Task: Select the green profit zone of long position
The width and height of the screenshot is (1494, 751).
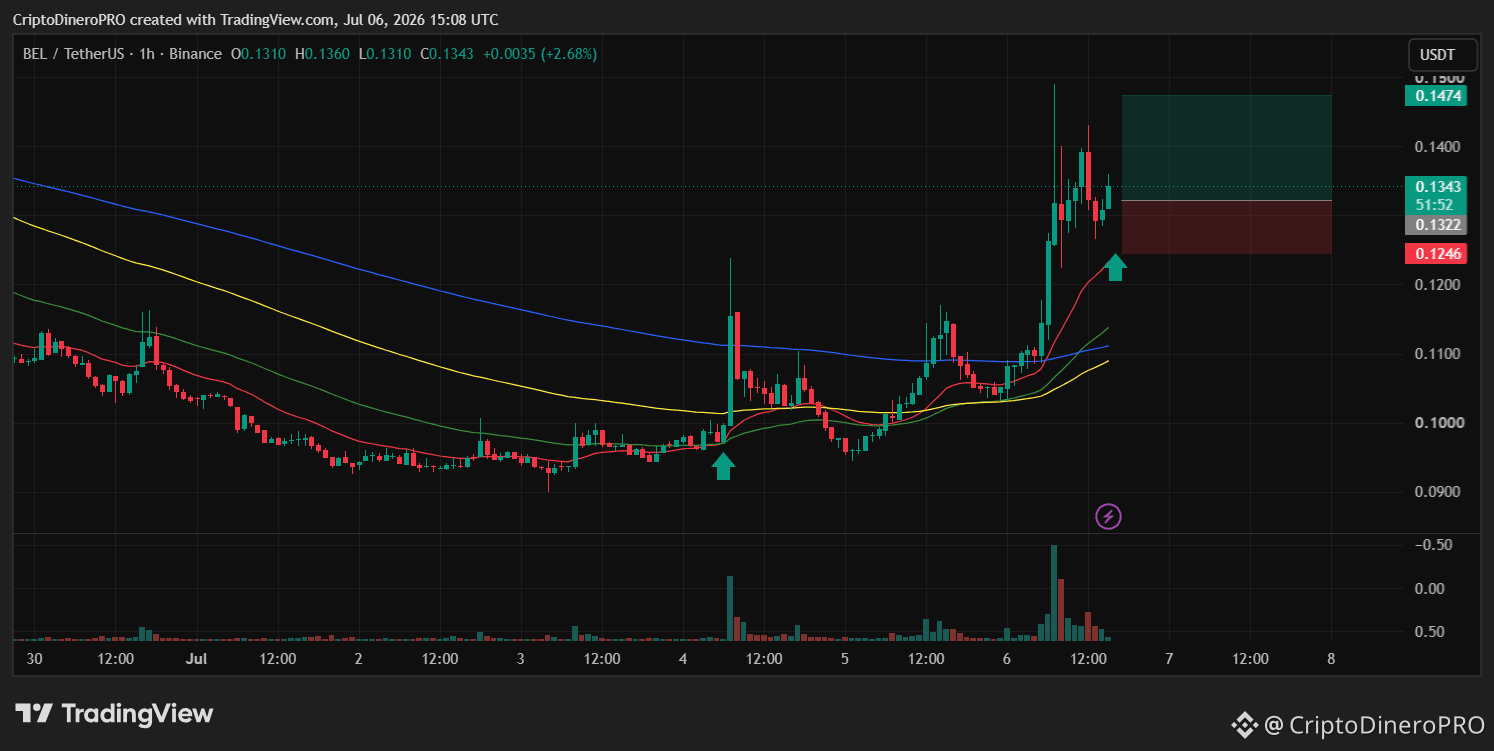Action: point(1227,148)
